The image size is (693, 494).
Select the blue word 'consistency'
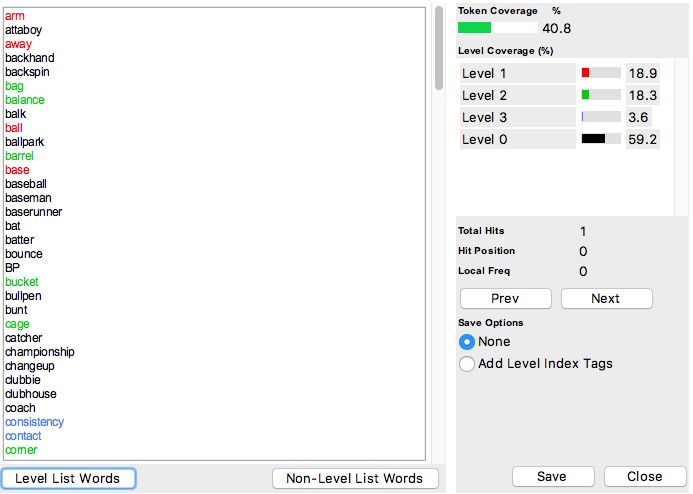click(x=34, y=422)
